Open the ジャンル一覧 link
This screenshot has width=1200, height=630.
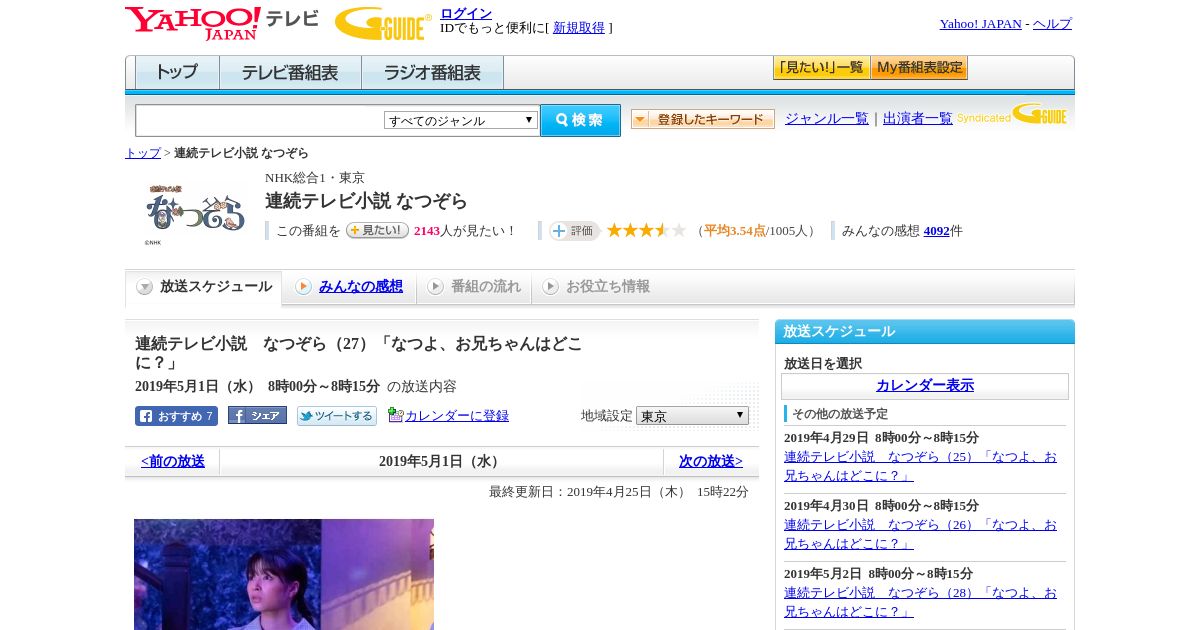click(827, 119)
